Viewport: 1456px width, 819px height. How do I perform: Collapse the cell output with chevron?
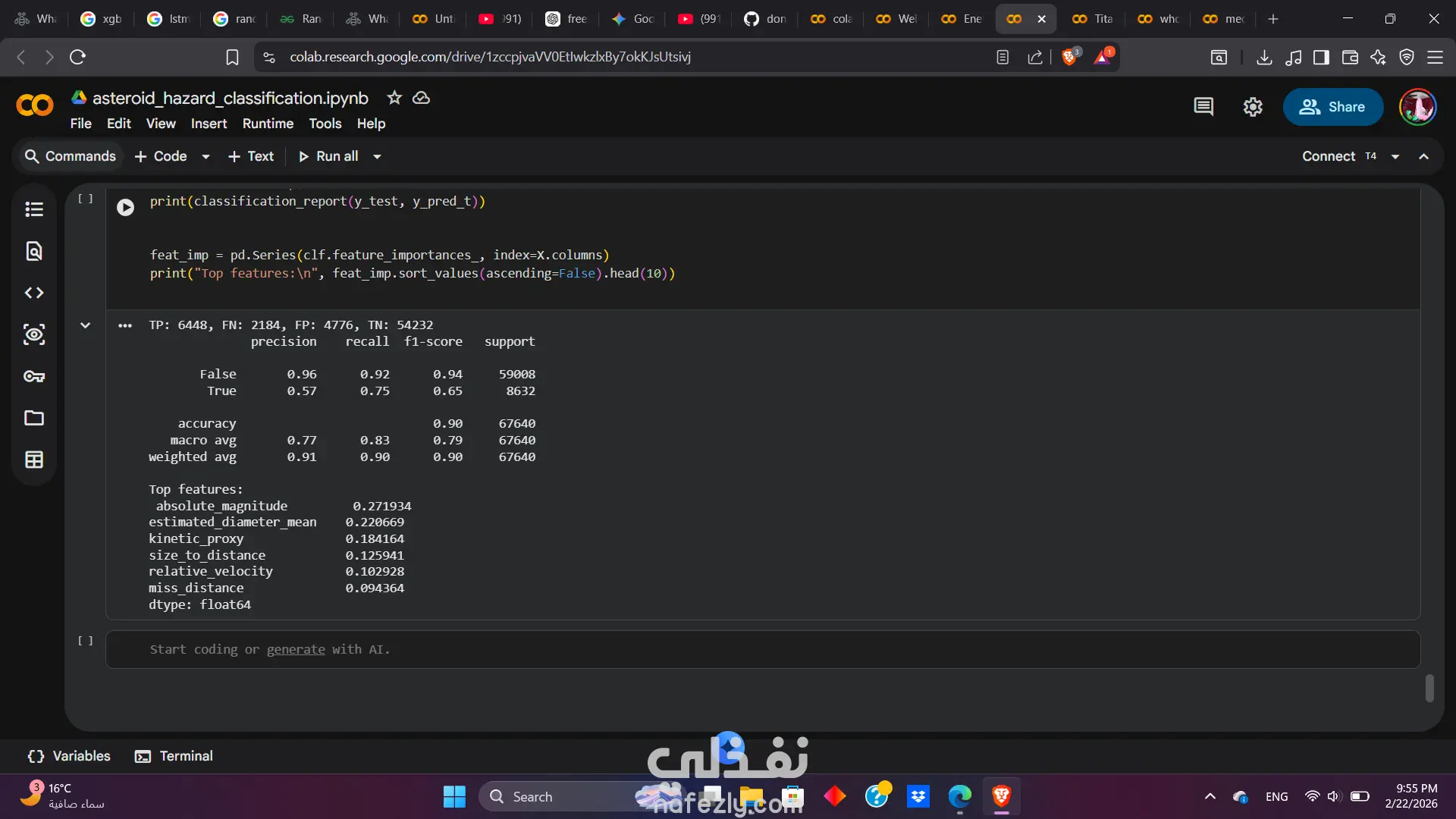pos(85,325)
